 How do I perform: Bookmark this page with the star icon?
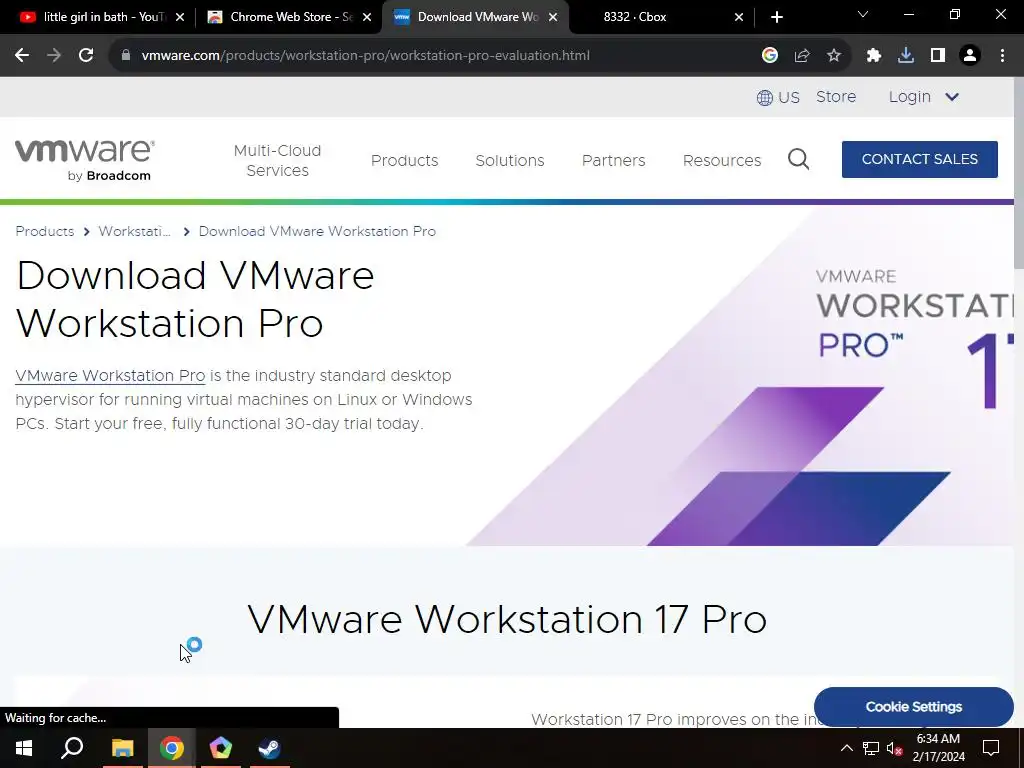coord(834,56)
